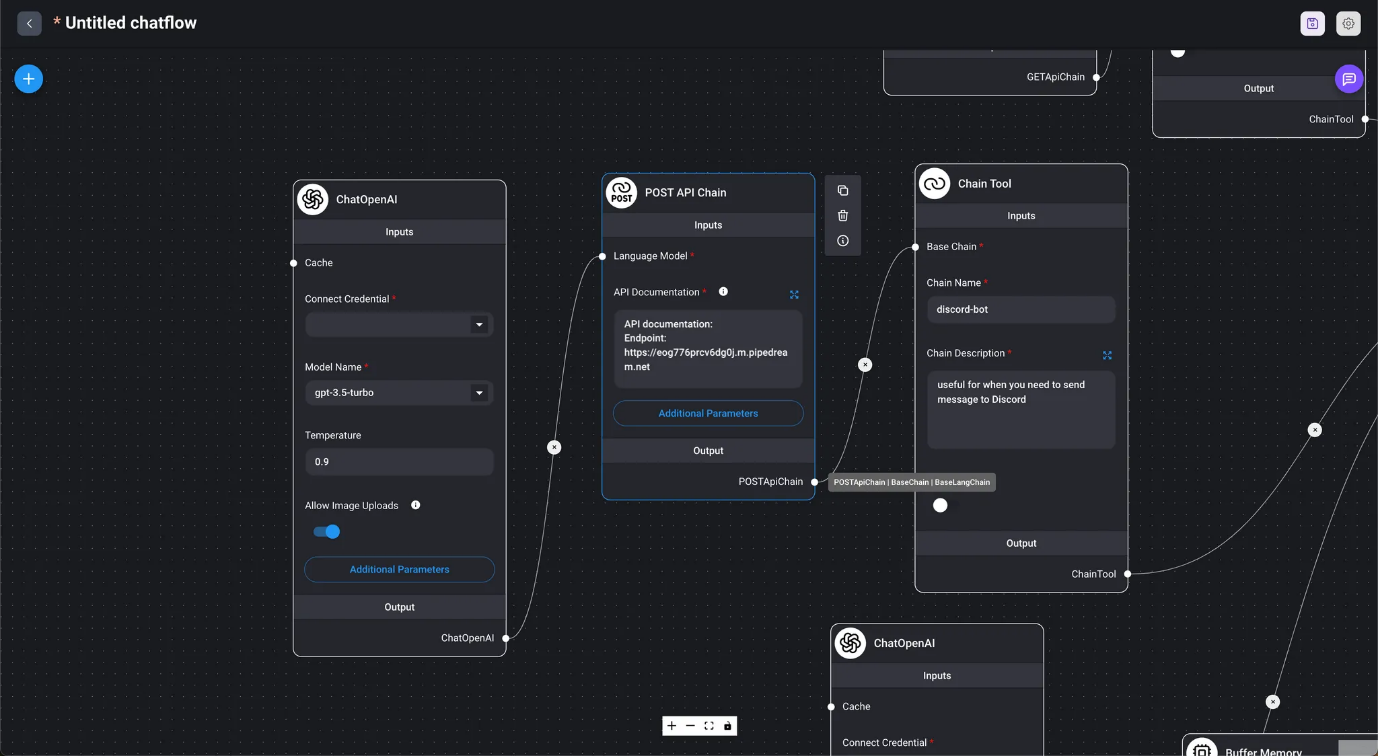
Task: Zoom in on the canvas
Action: 672,726
